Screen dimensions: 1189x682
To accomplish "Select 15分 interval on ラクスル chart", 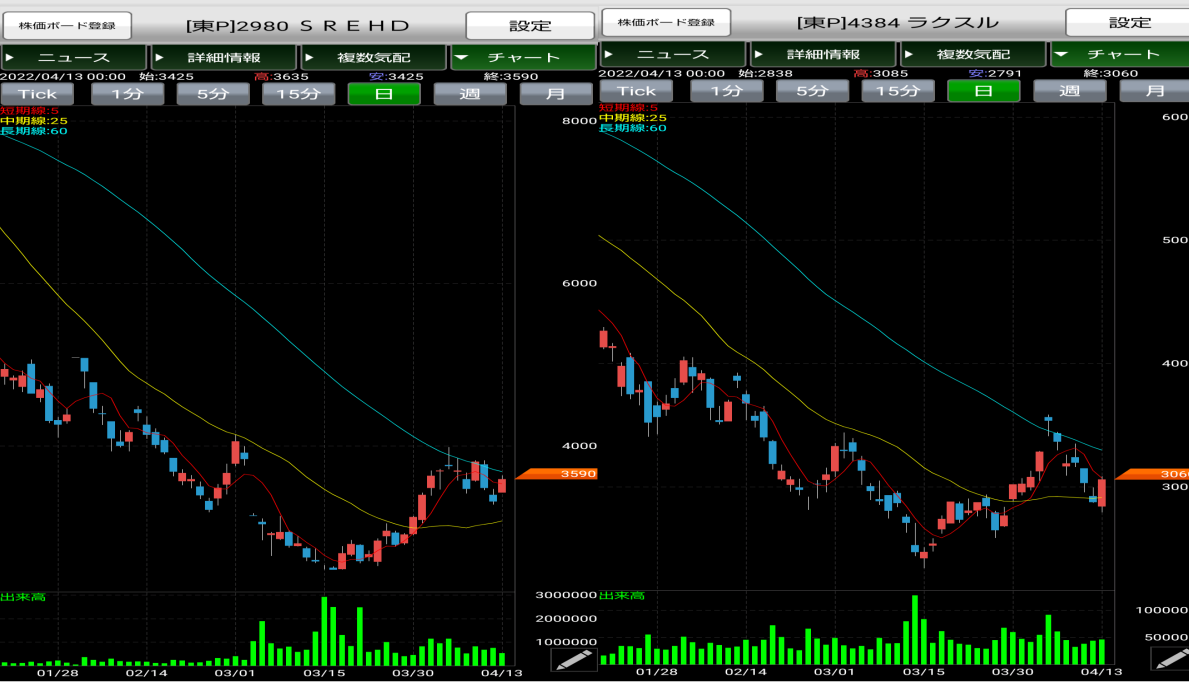I will [898, 90].
